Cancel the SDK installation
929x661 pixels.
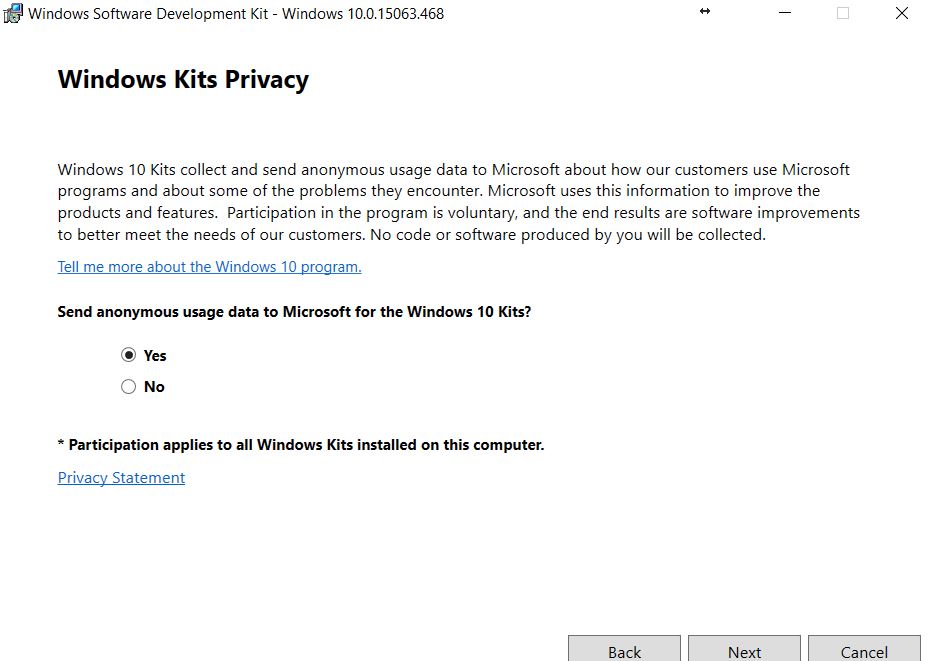pos(864,651)
